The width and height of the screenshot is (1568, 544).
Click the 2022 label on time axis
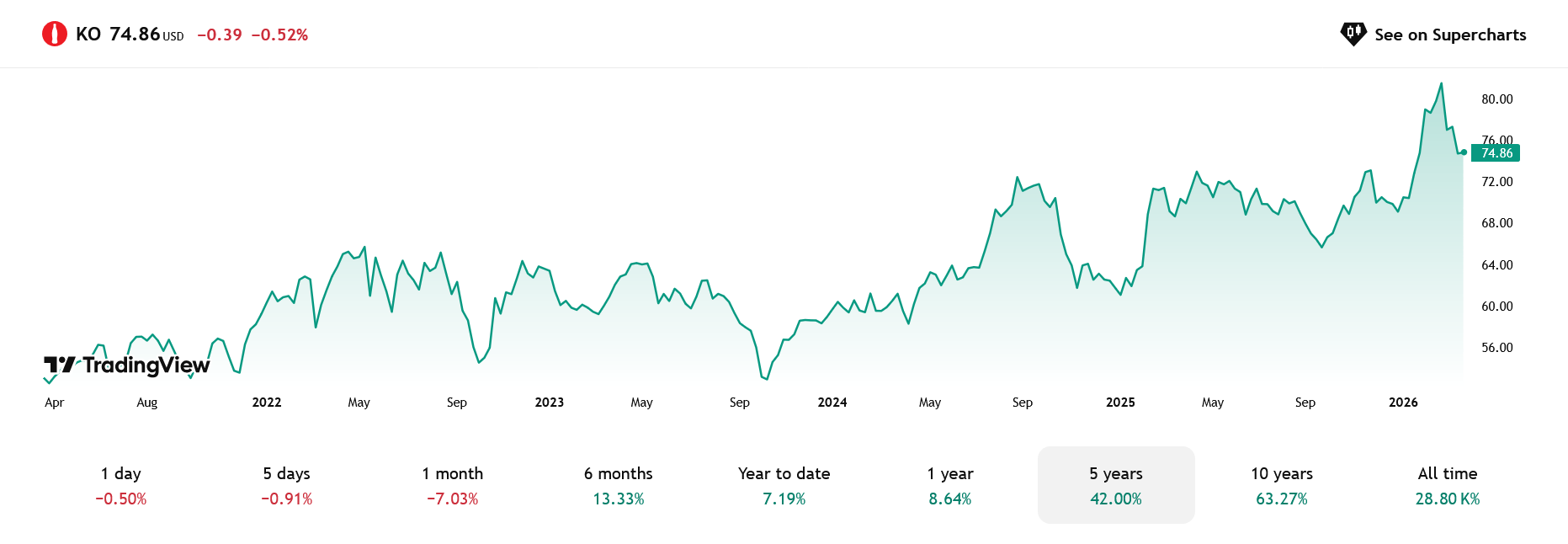pos(267,403)
